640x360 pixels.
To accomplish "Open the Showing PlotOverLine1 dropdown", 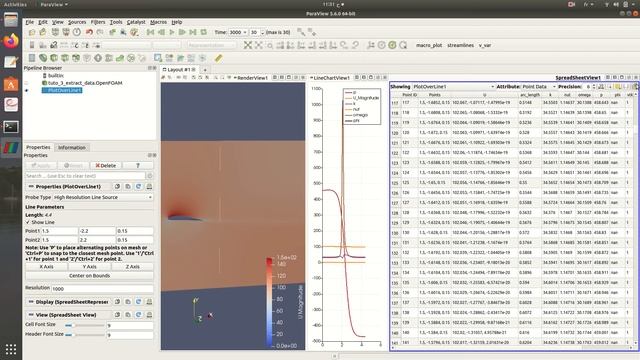I will click(453, 87).
